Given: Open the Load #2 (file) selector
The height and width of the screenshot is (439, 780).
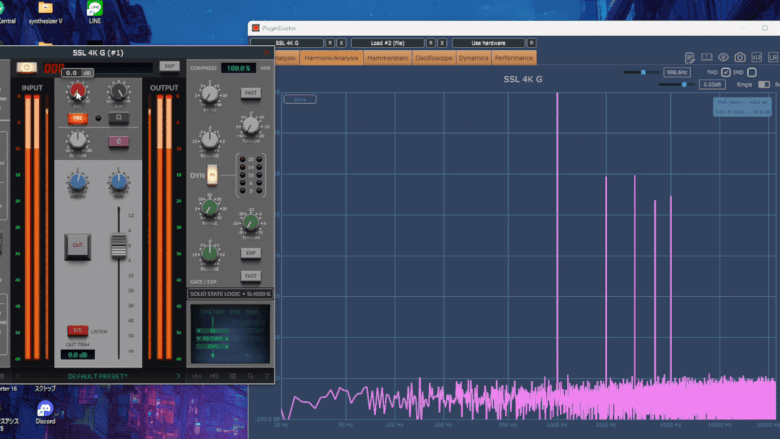Looking at the screenshot, I should 387,43.
